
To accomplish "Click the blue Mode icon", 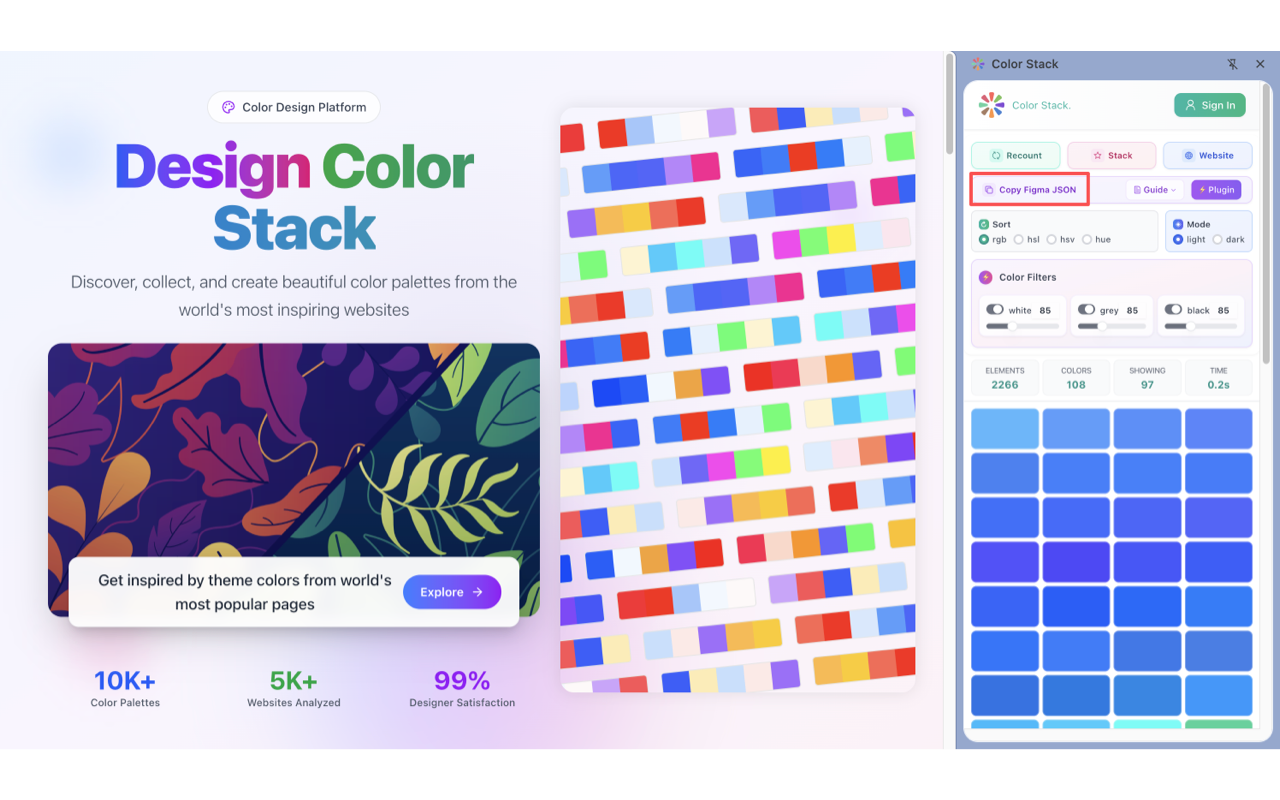I will pos(1178,225).
